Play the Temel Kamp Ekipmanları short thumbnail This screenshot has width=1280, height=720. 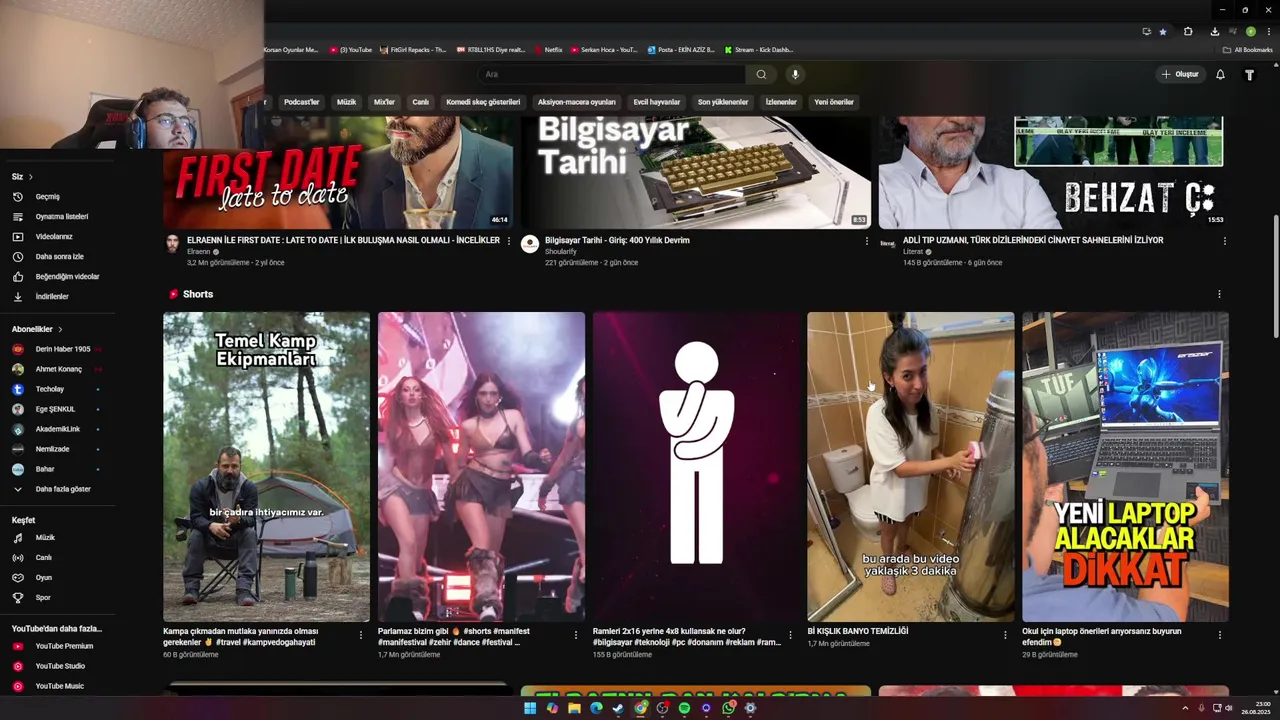pyautogui.click(x=266, y=467)
